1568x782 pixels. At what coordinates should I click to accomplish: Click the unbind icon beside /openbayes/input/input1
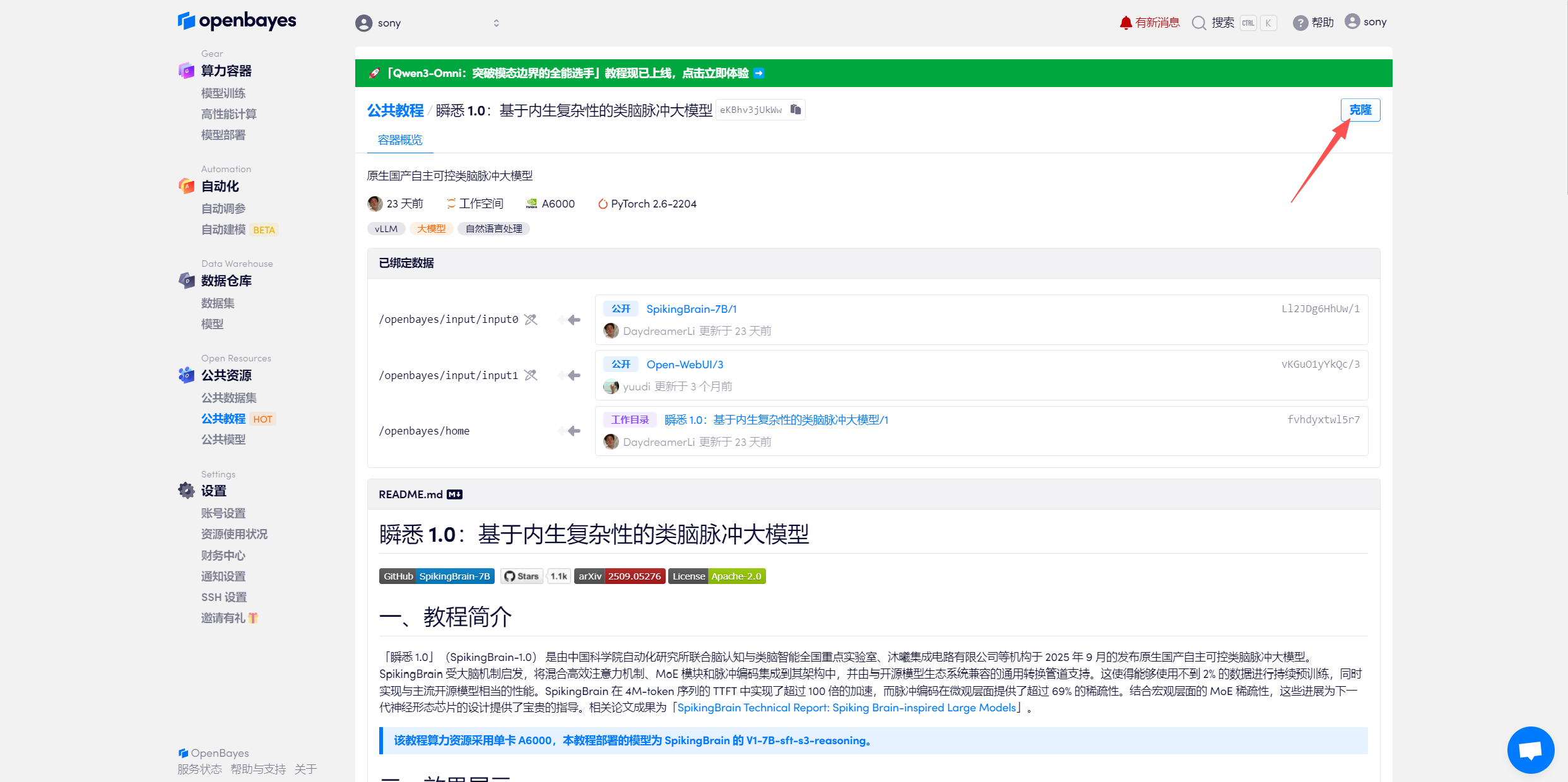coord(531,375)
